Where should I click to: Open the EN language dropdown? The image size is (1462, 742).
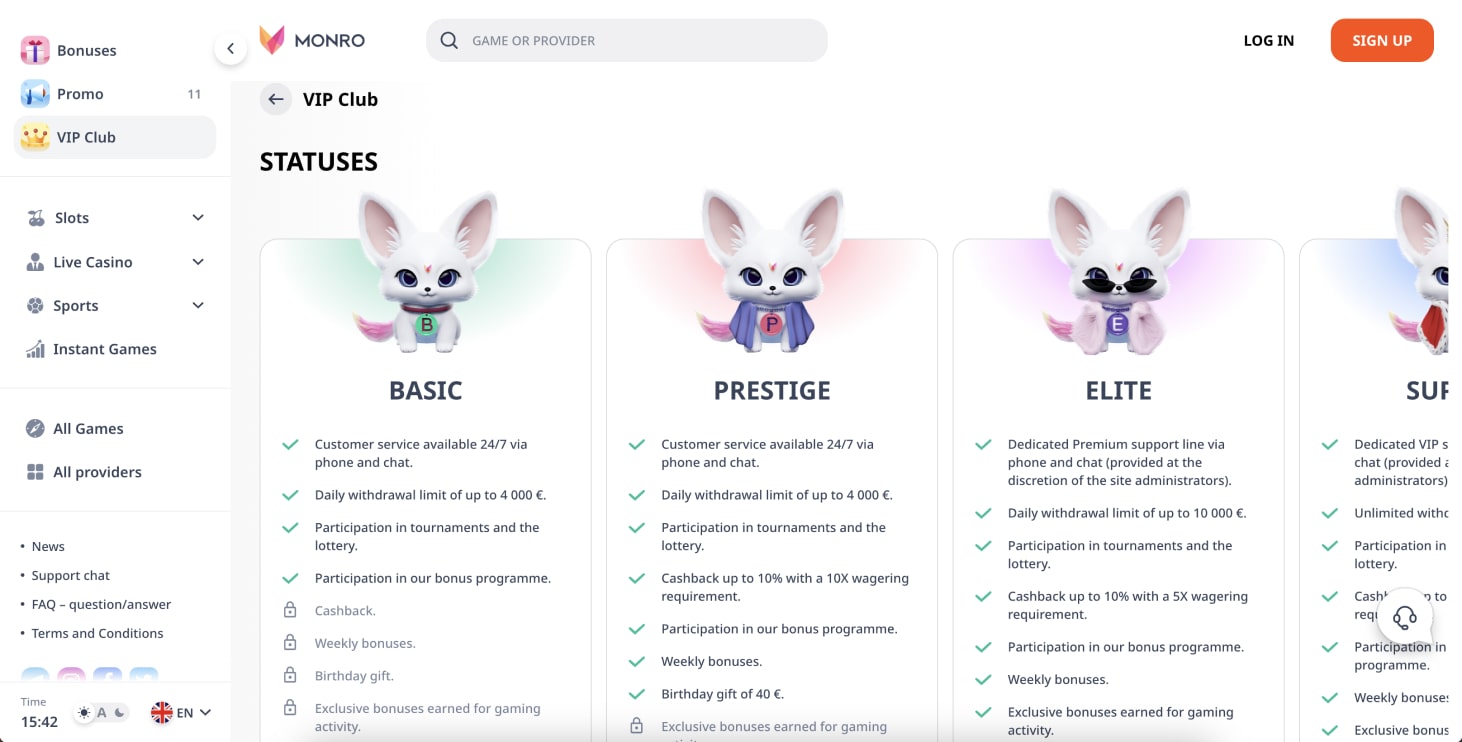point(181,713)
